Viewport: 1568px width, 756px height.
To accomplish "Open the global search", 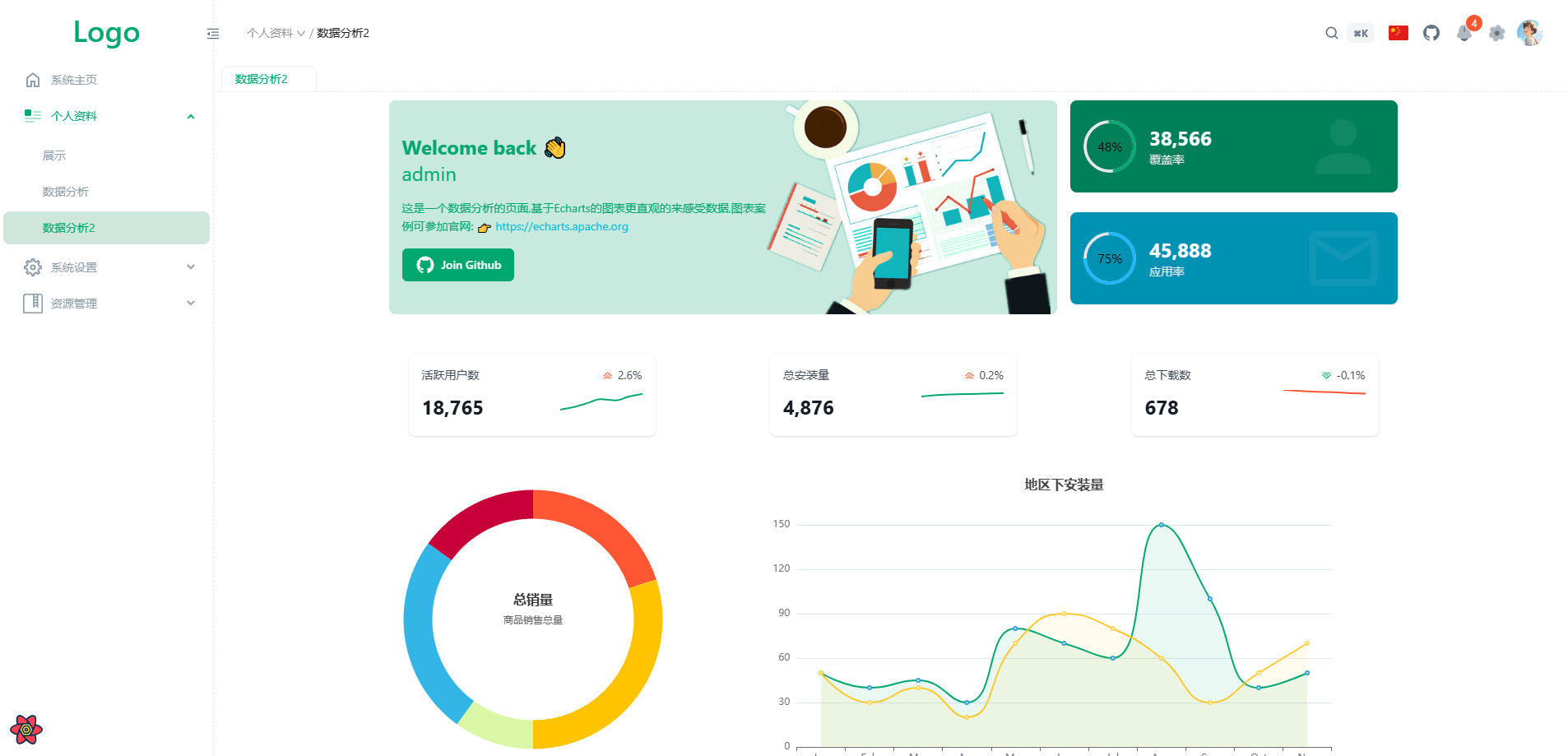I will click(1331, 33).
